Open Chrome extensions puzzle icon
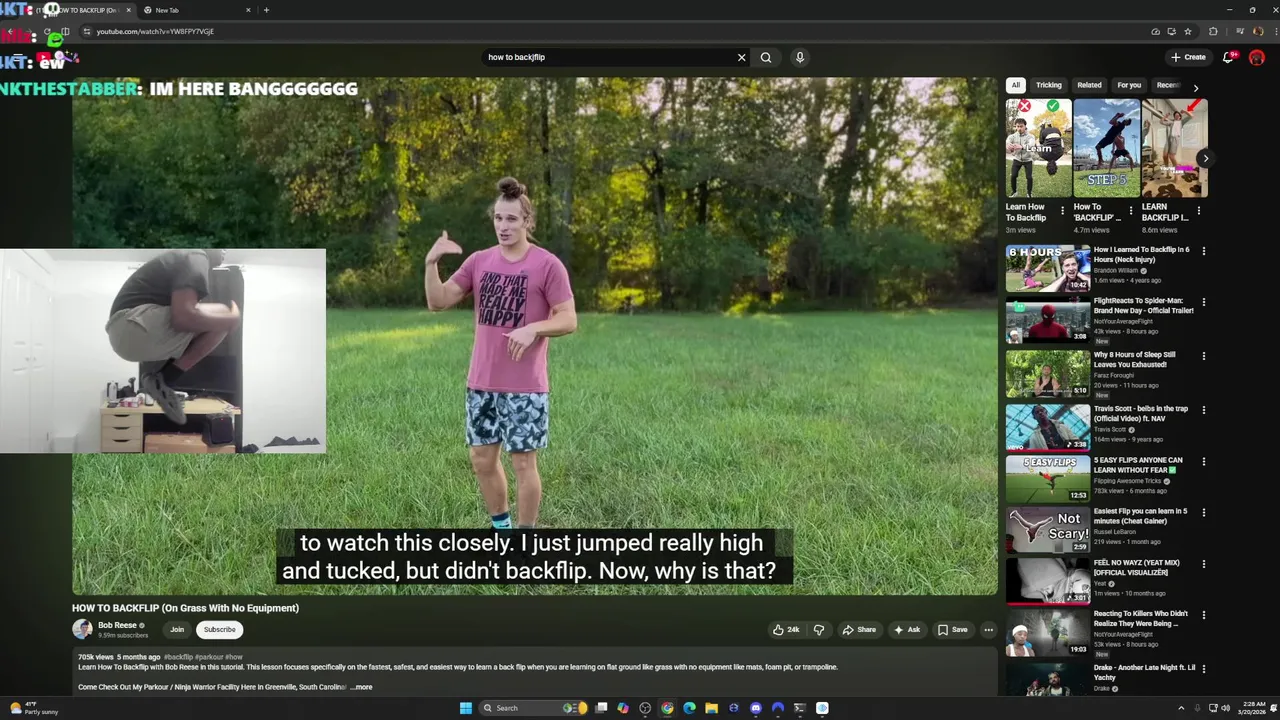The height and width of the screenshot is (720, 1280). point(1213,31)
